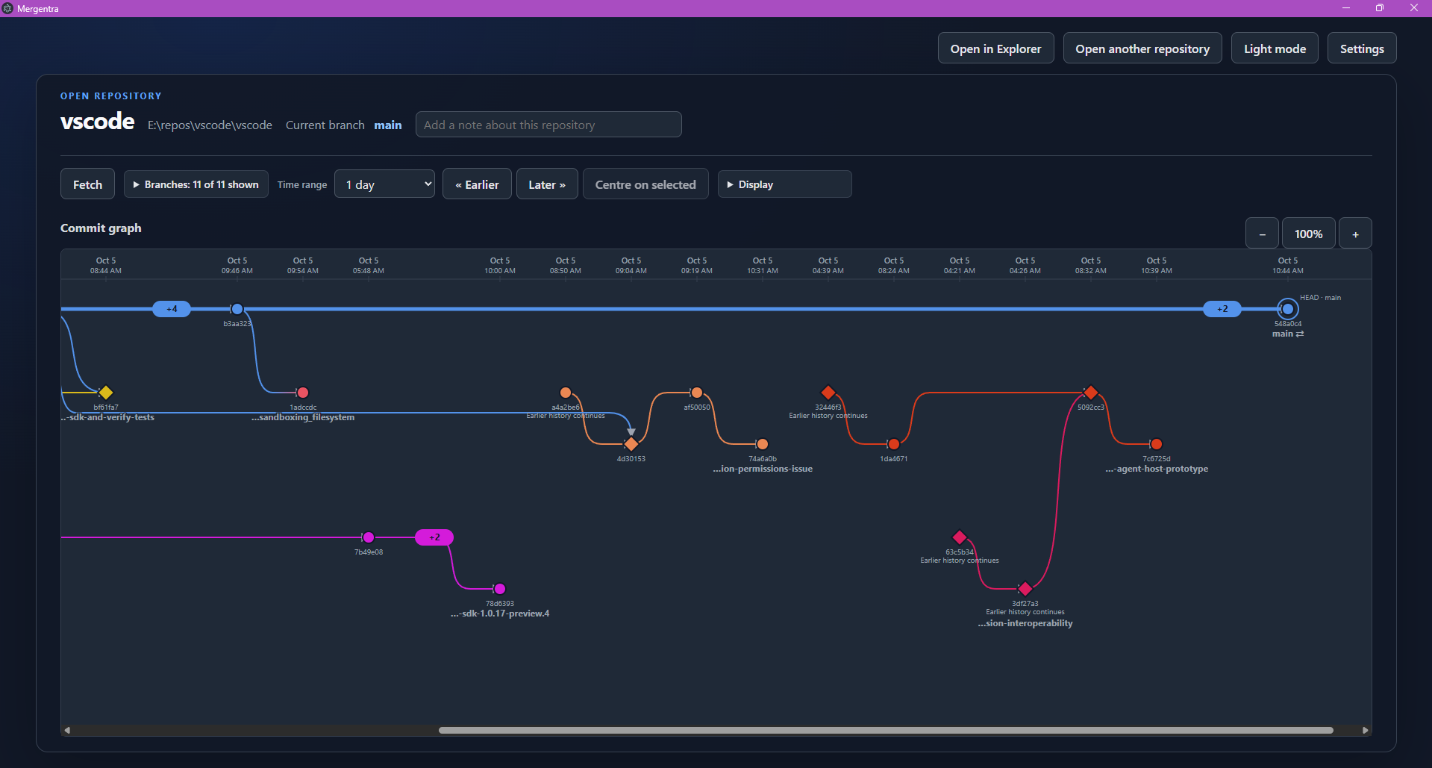The width and height of the screenshot is (1432, 768).
Task: Select HEAD commit node 548a0c4
Action: click(x=1288, y=309)
